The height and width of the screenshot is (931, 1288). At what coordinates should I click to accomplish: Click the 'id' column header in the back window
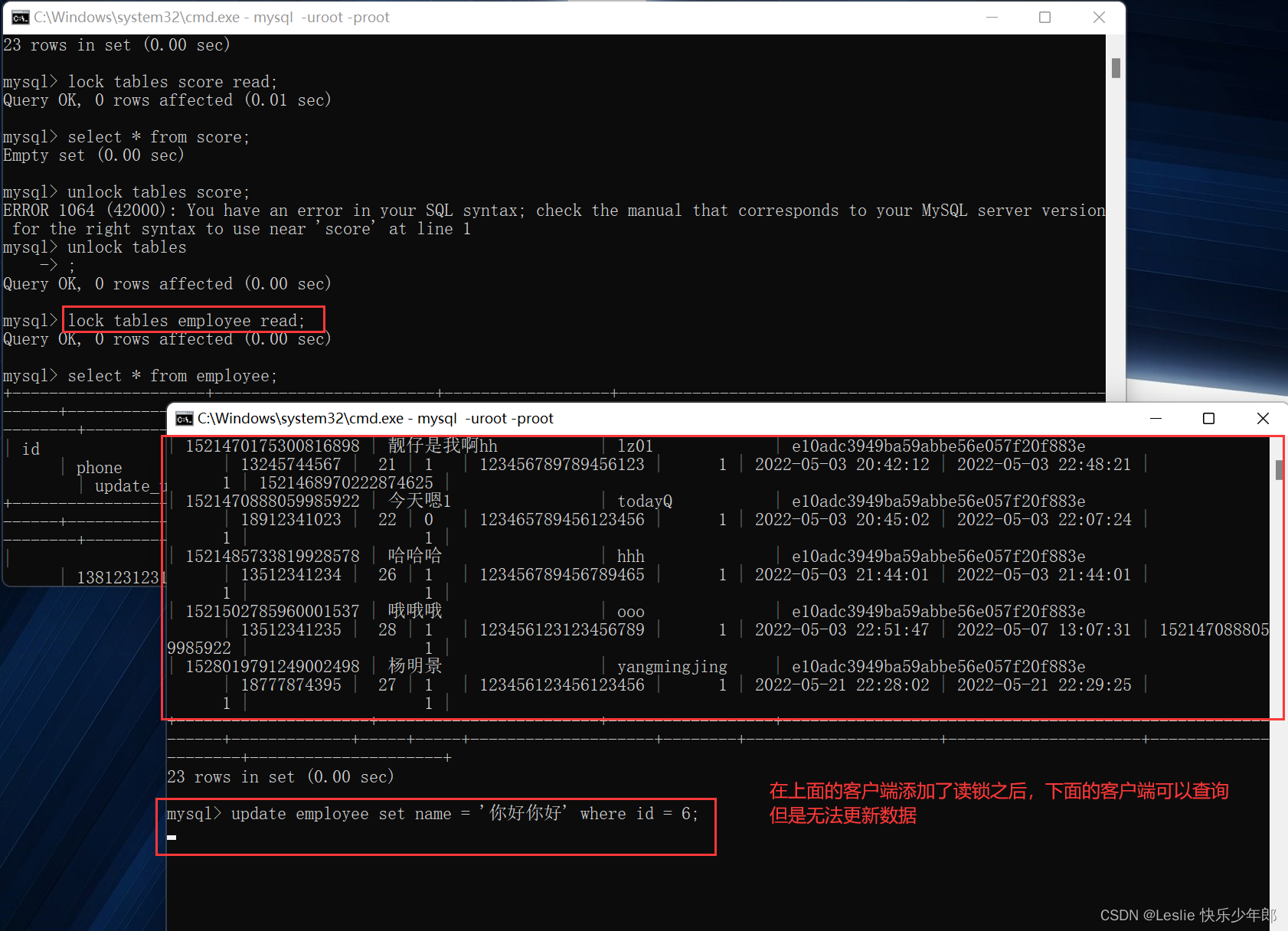tap(31, 449)
